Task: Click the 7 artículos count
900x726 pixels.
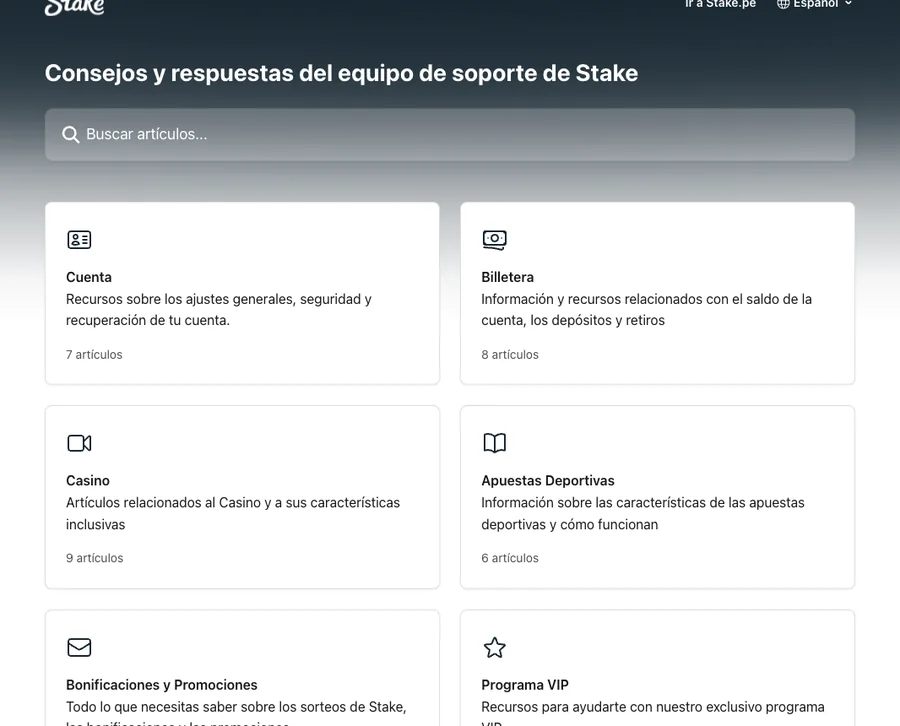Action: (x=94, y=355)
